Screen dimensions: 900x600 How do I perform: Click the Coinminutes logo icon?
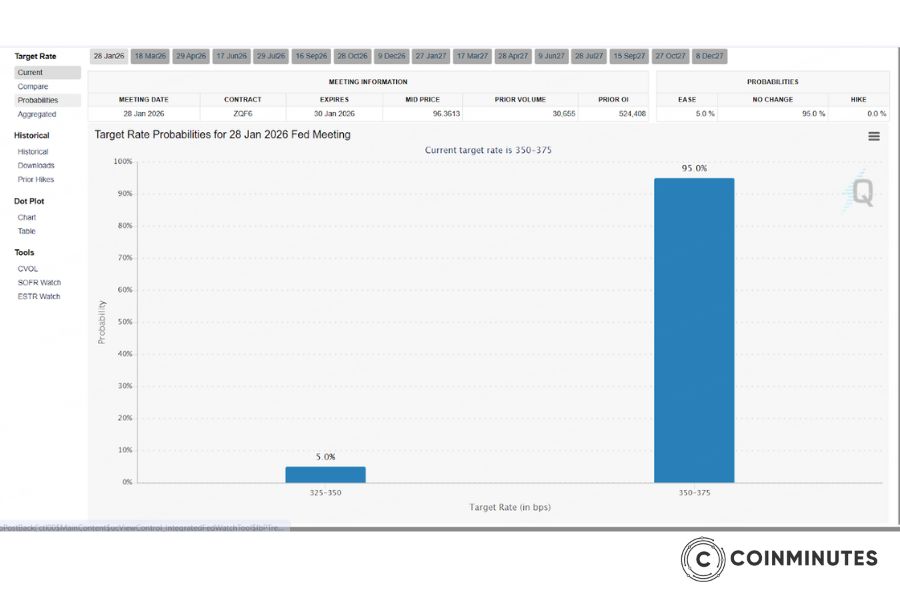click(x=703, y=558)
